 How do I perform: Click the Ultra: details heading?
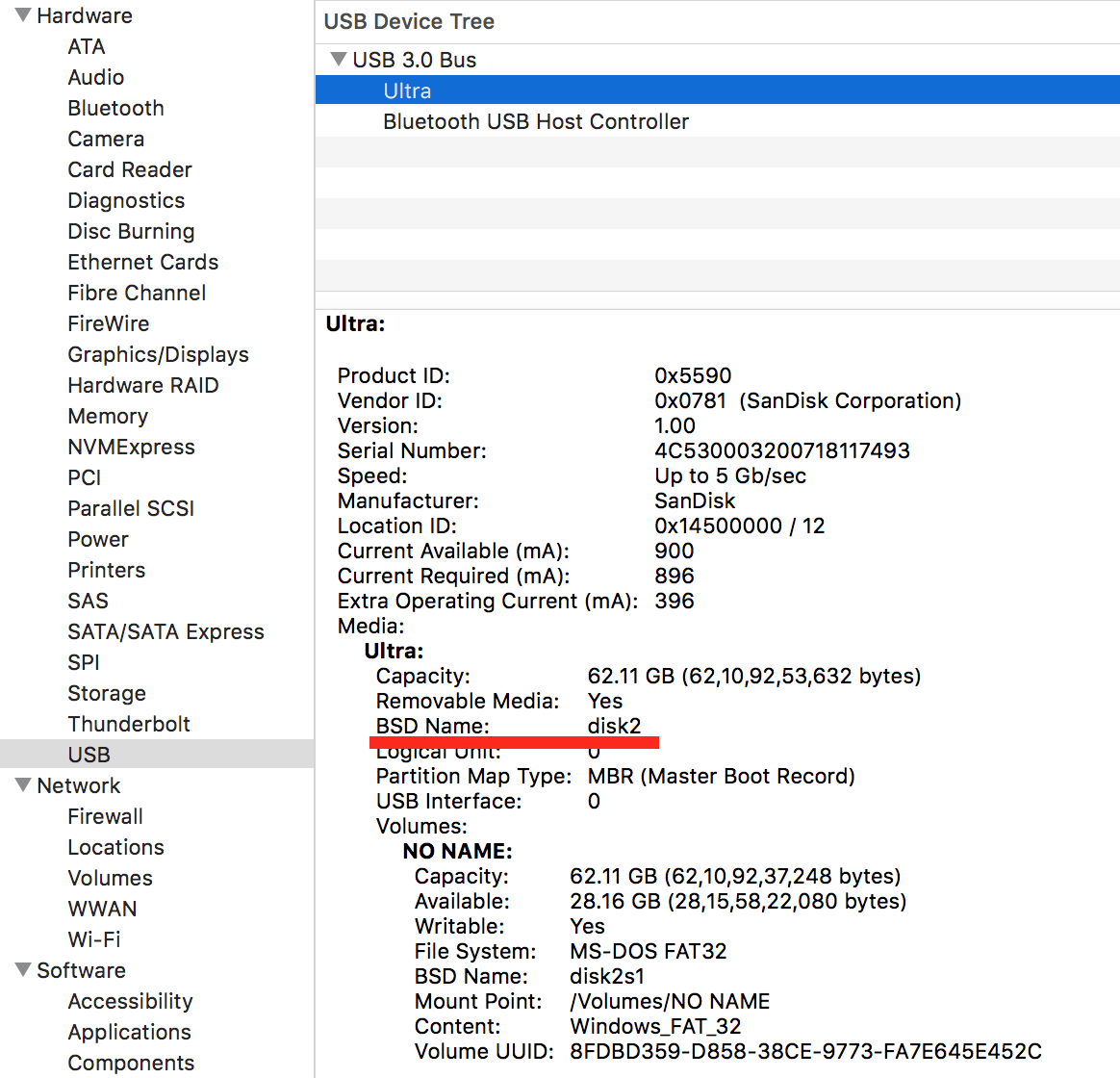point(355,323)
